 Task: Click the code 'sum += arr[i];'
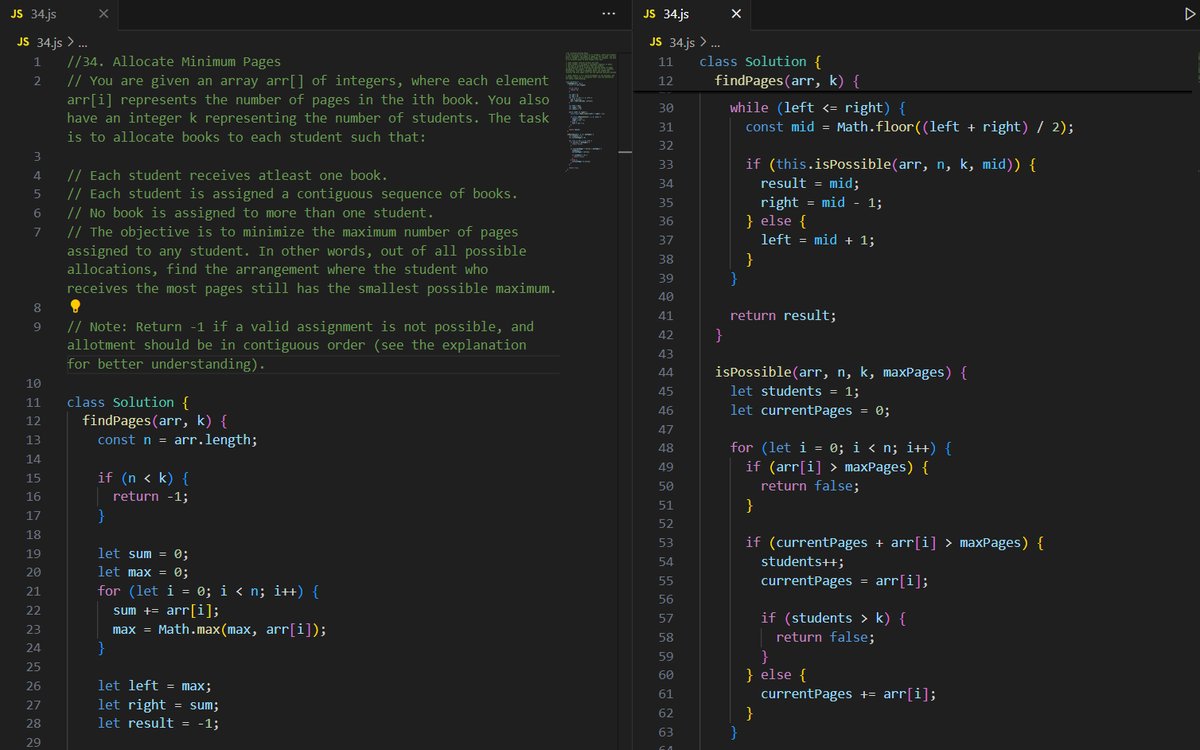click(x=167, y=610)
